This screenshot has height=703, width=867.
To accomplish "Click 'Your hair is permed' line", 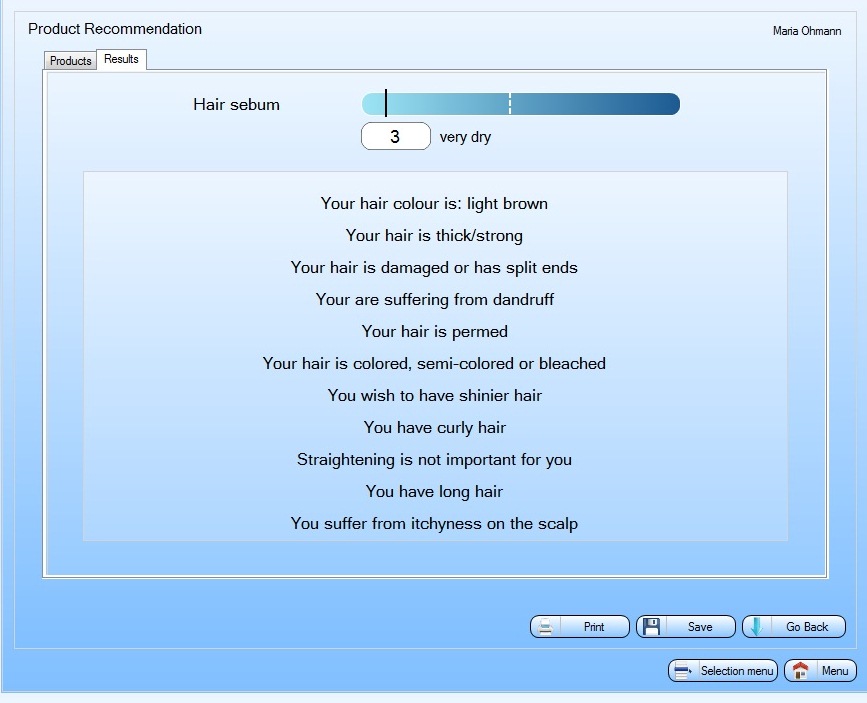I will point(434,332).
